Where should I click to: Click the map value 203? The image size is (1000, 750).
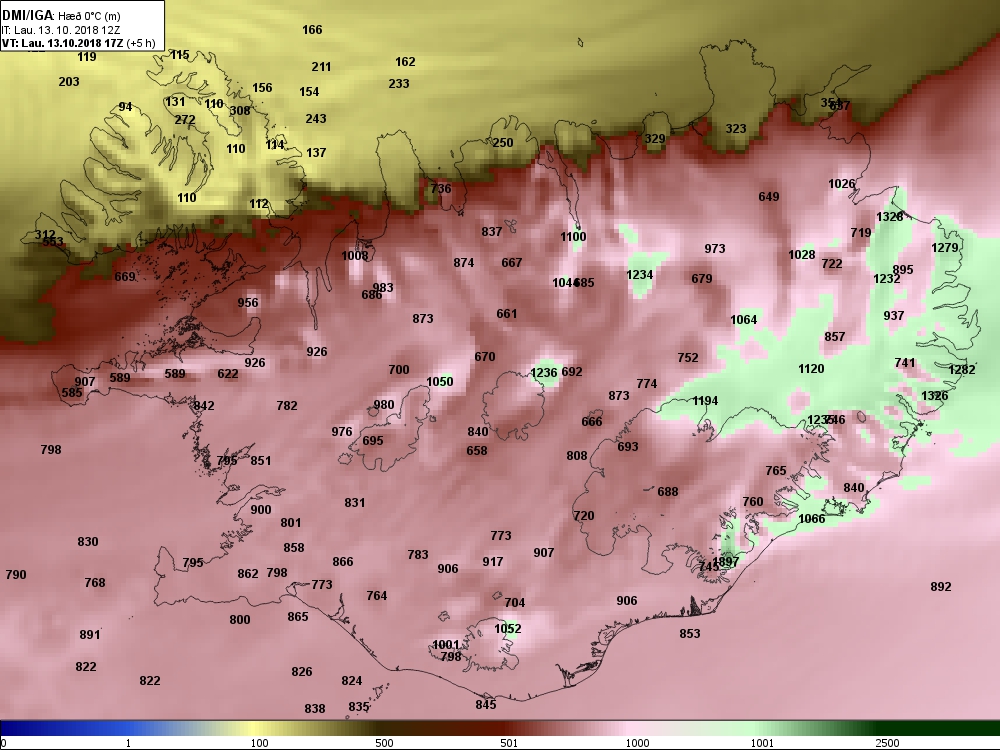69,82
